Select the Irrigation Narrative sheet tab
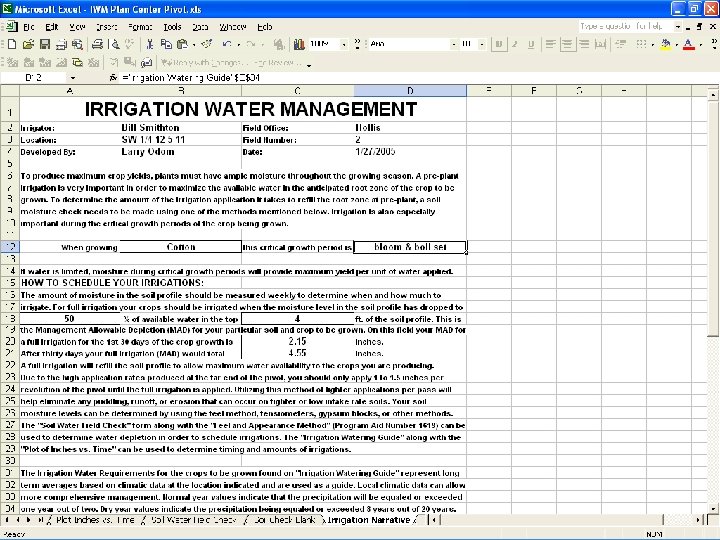720x540 pixels. 369,520
